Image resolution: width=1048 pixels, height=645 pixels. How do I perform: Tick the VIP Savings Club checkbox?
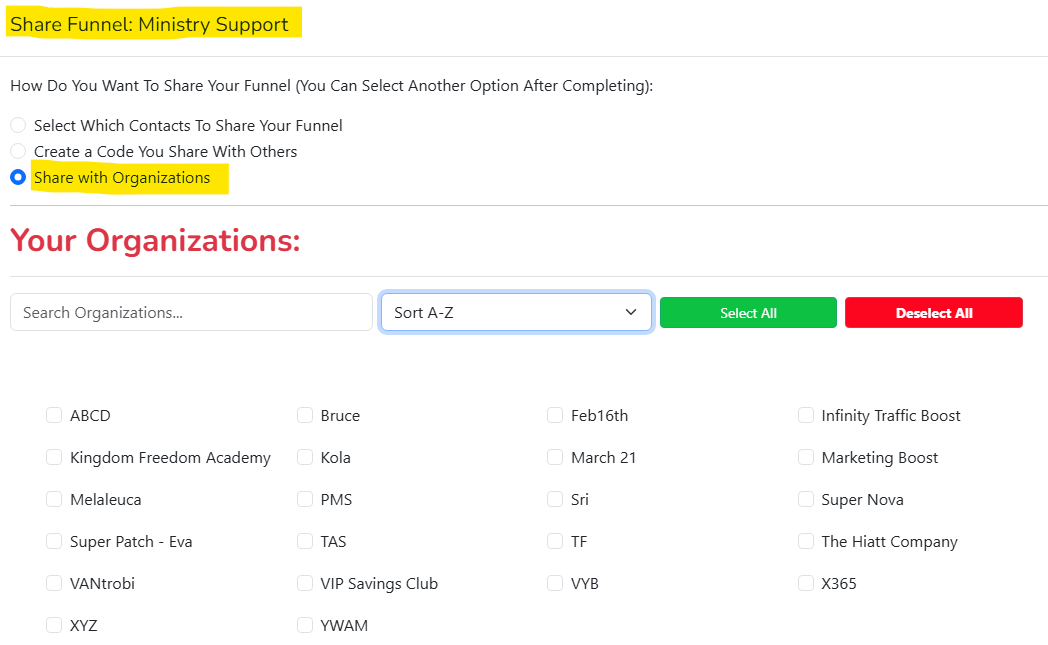coord(305,583)
